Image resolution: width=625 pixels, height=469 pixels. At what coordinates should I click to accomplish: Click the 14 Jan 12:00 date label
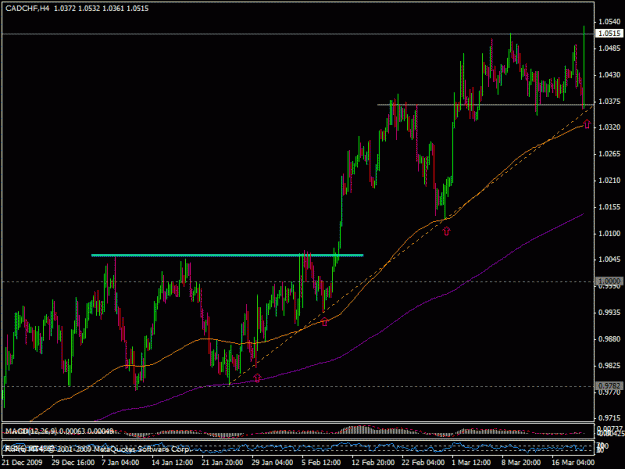[172, 463]
